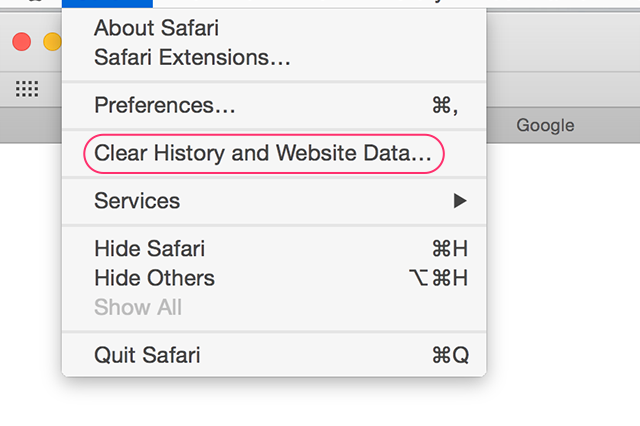Click the highlighted Safari menu title
The image size is (640, 426).
[x=107, y=4]
